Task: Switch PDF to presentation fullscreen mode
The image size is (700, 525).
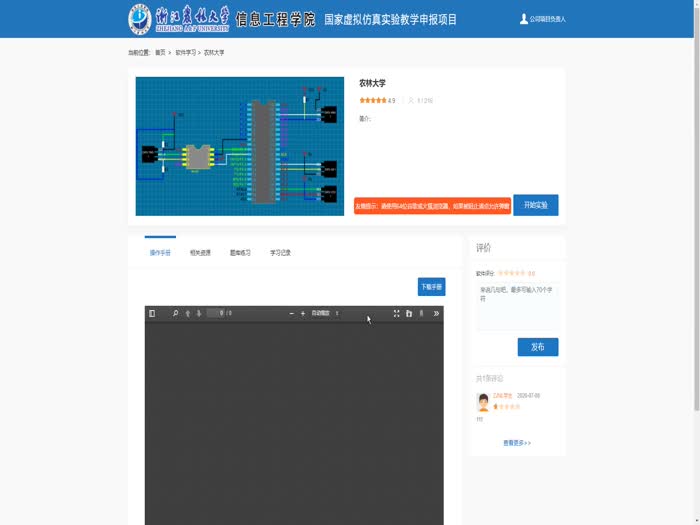Action: pos(396,314)
